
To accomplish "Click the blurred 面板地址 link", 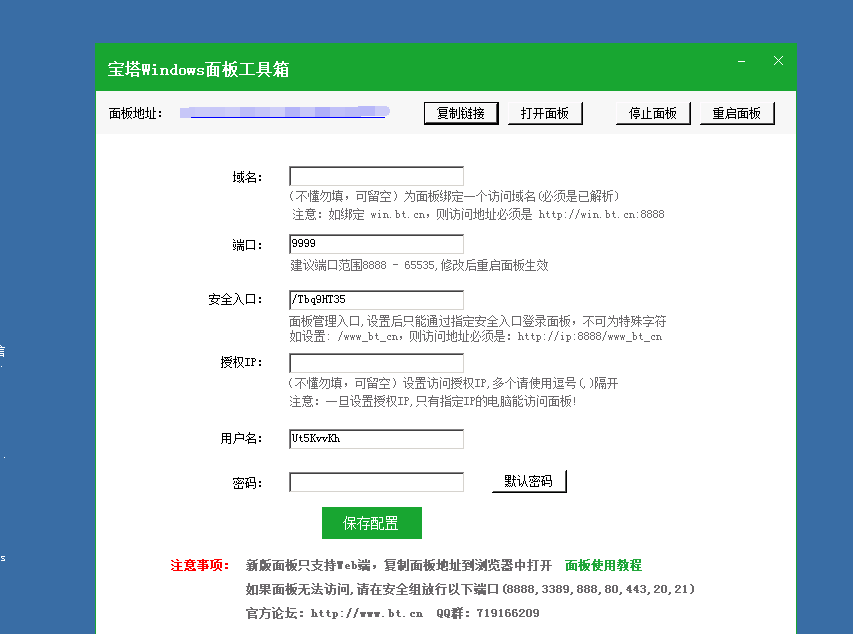I will point(285,112).
